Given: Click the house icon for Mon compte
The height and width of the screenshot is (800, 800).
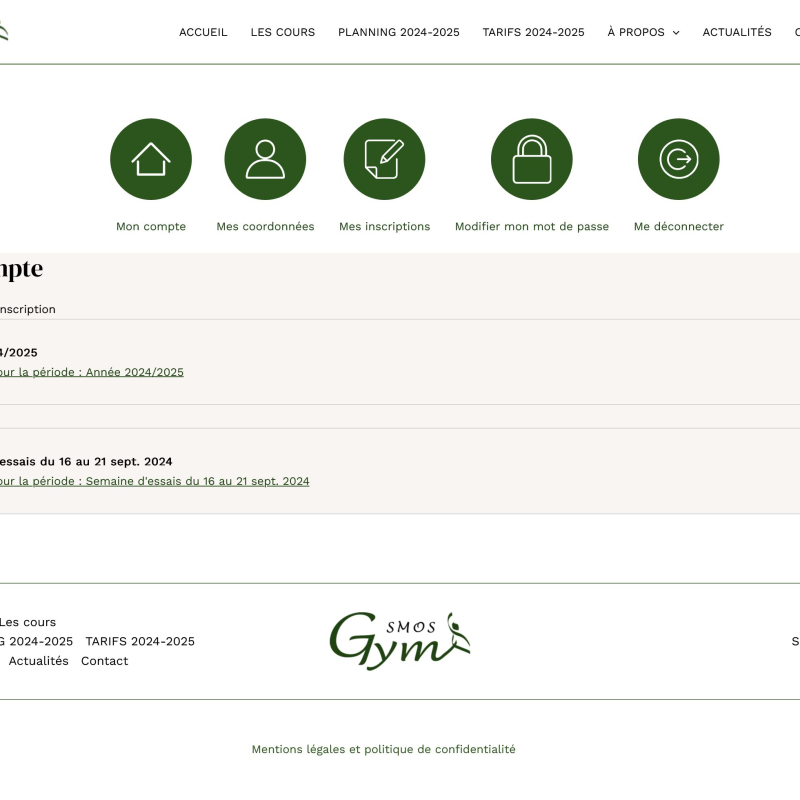Looking at the screenshot, I should [151, 159].
